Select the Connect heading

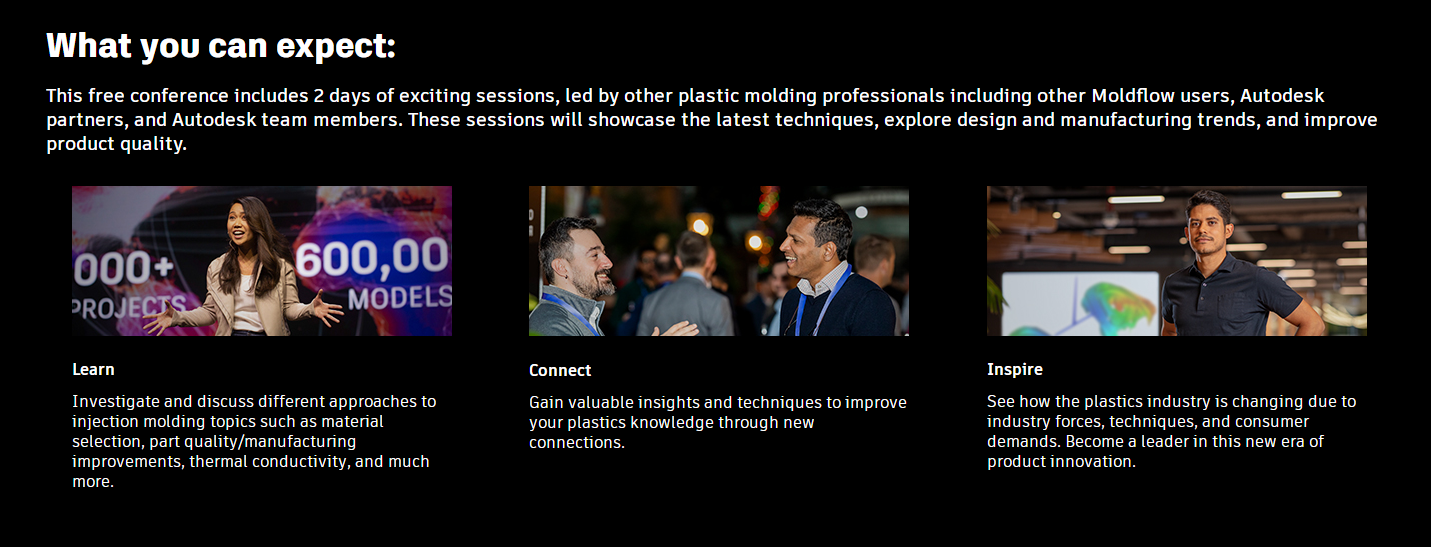pos(560,370)
